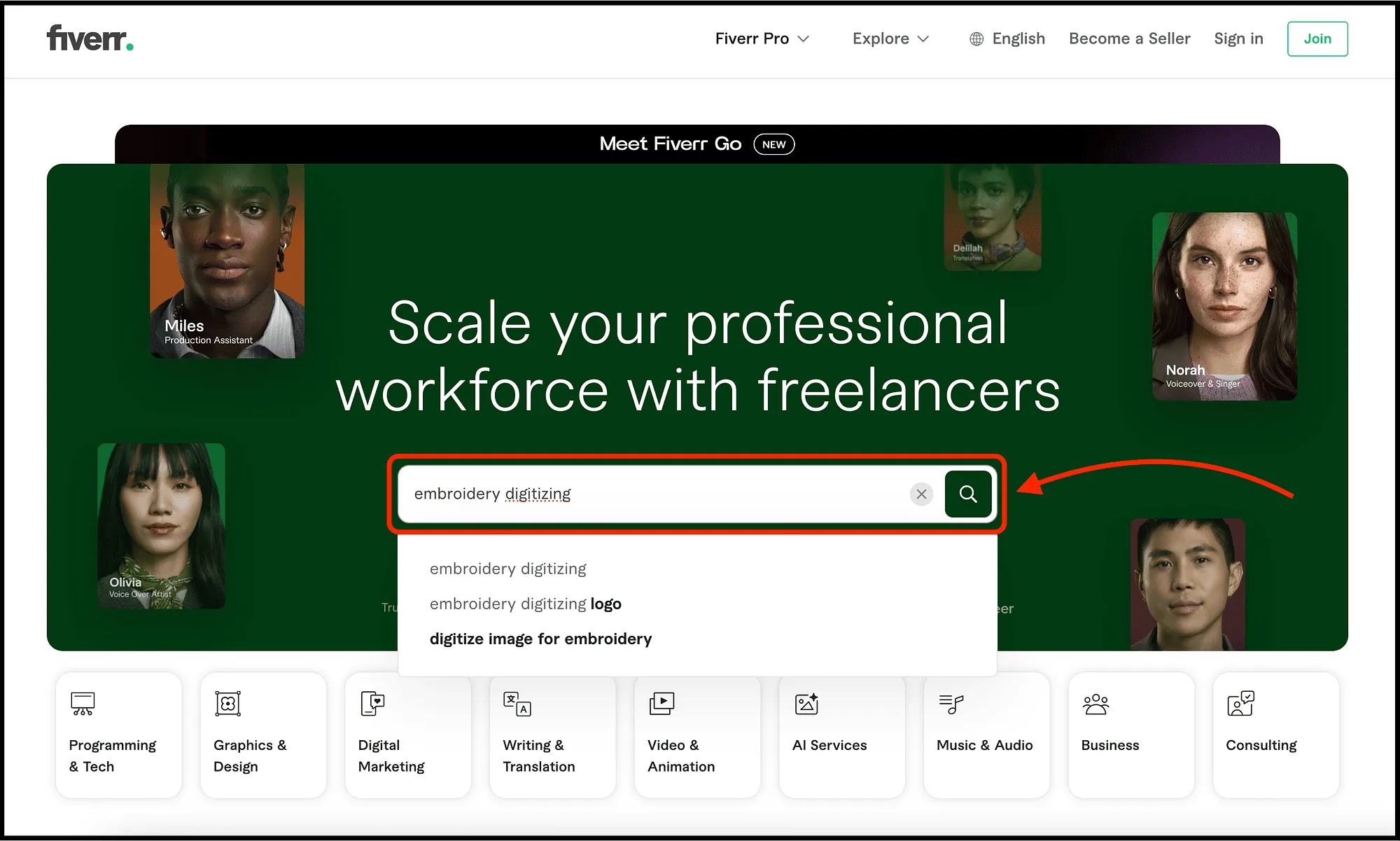1400x841 pixels.
Task: Choose 'digitize image for embroidery' suggestion
Action: pos(540,639)
